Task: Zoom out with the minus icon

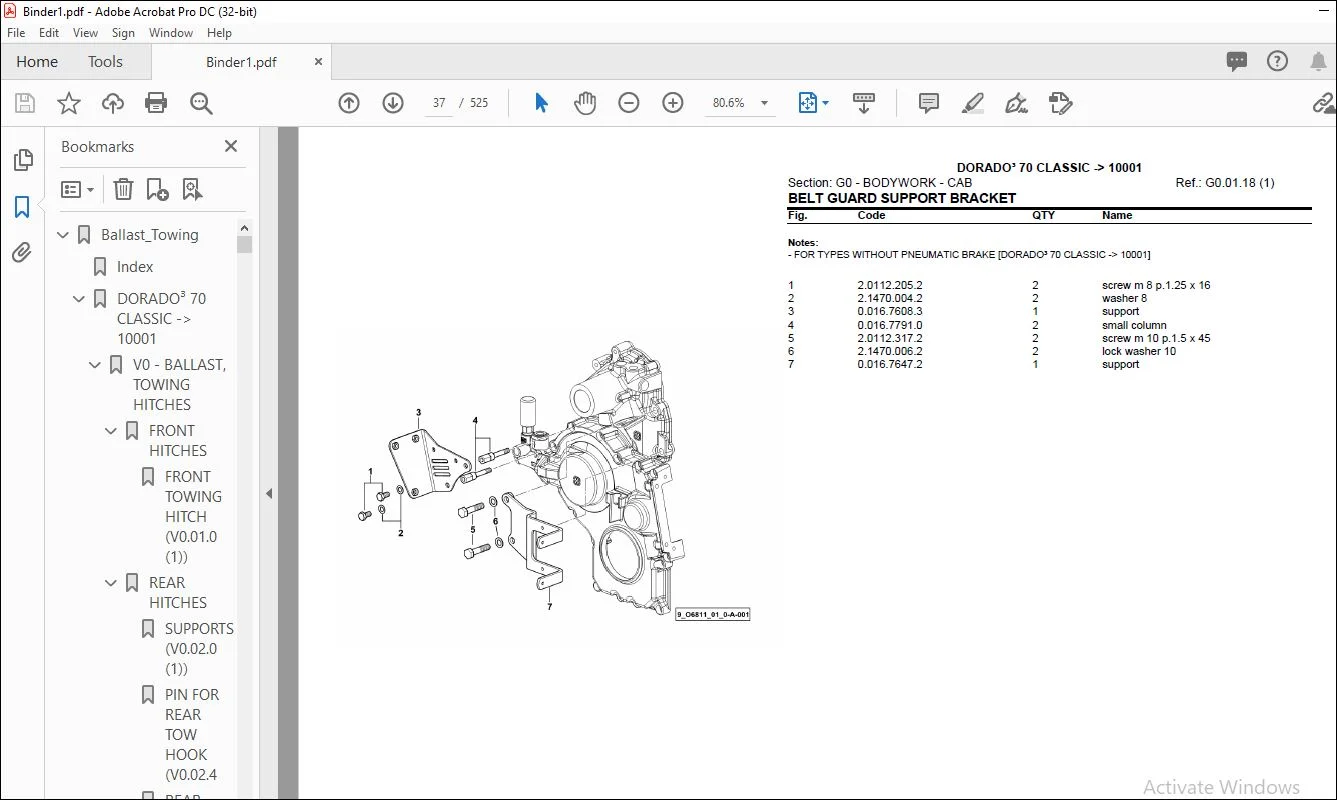Action: click(629, 103)
